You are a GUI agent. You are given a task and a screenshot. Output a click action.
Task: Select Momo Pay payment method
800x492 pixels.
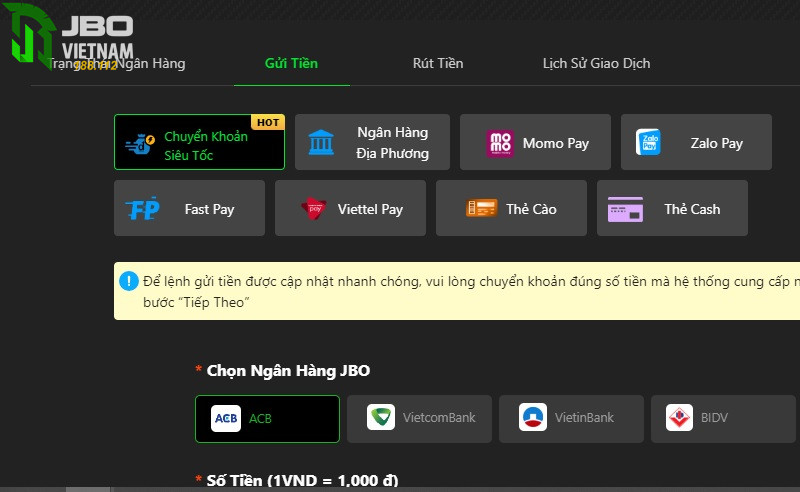[x=535, y=142]
